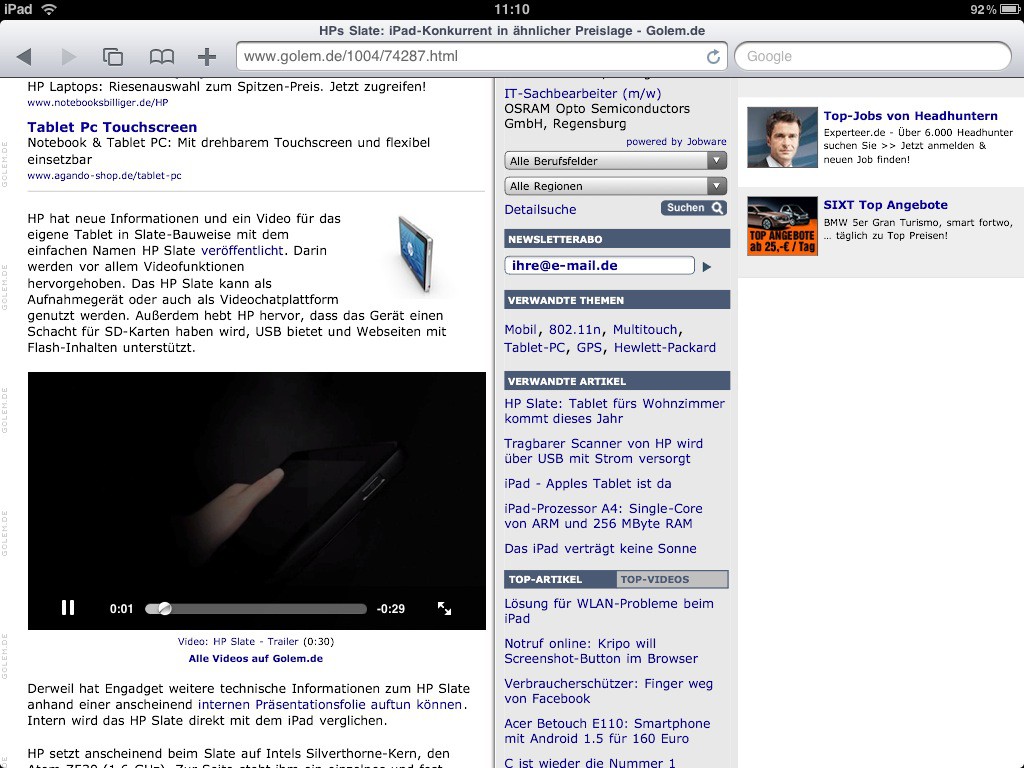
Task: Open the Alle Regionen dropdown
Action: tap(614, 186)
